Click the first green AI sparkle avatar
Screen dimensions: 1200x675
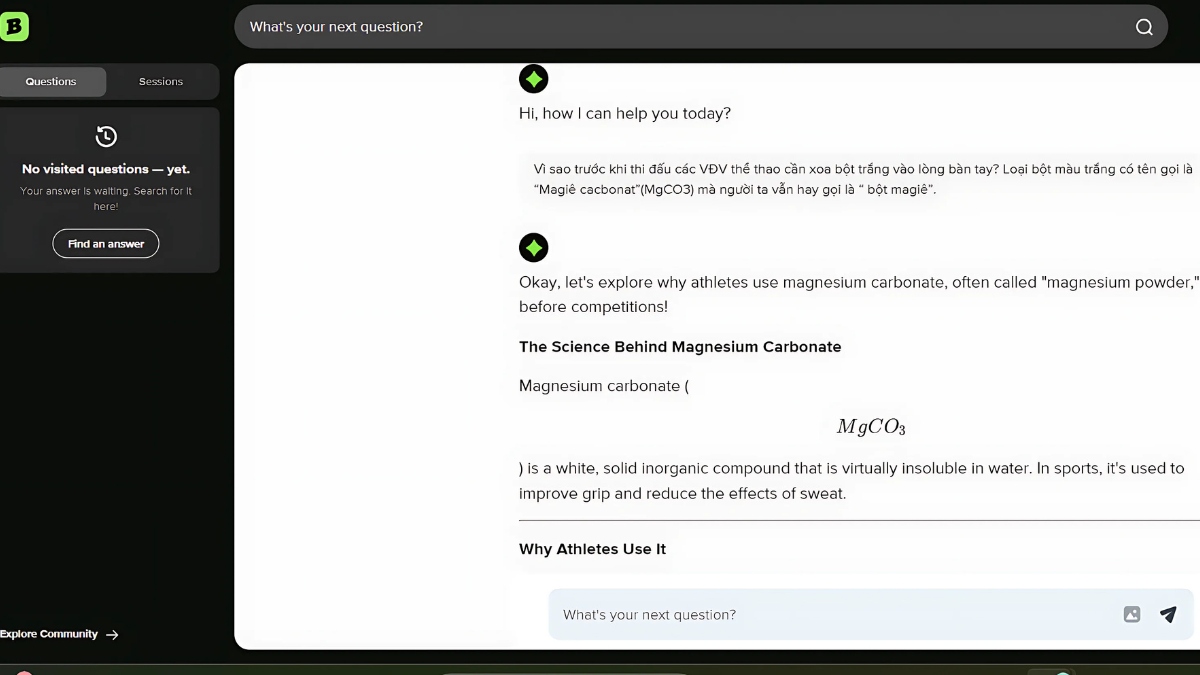coord(534,78)
